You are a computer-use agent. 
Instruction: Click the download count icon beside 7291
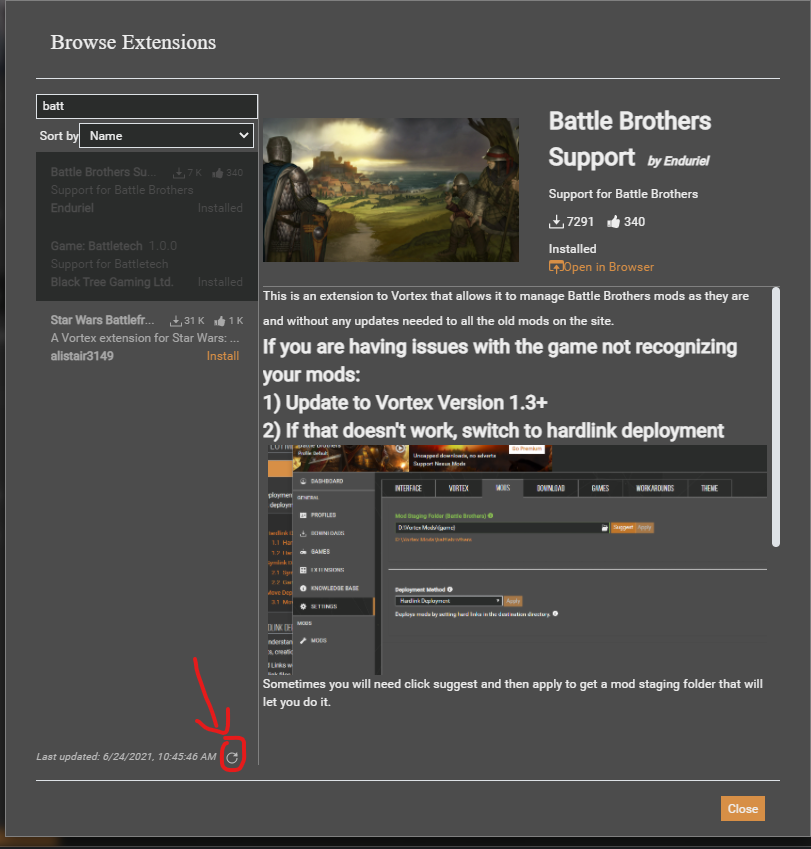(x=558, y=221)
